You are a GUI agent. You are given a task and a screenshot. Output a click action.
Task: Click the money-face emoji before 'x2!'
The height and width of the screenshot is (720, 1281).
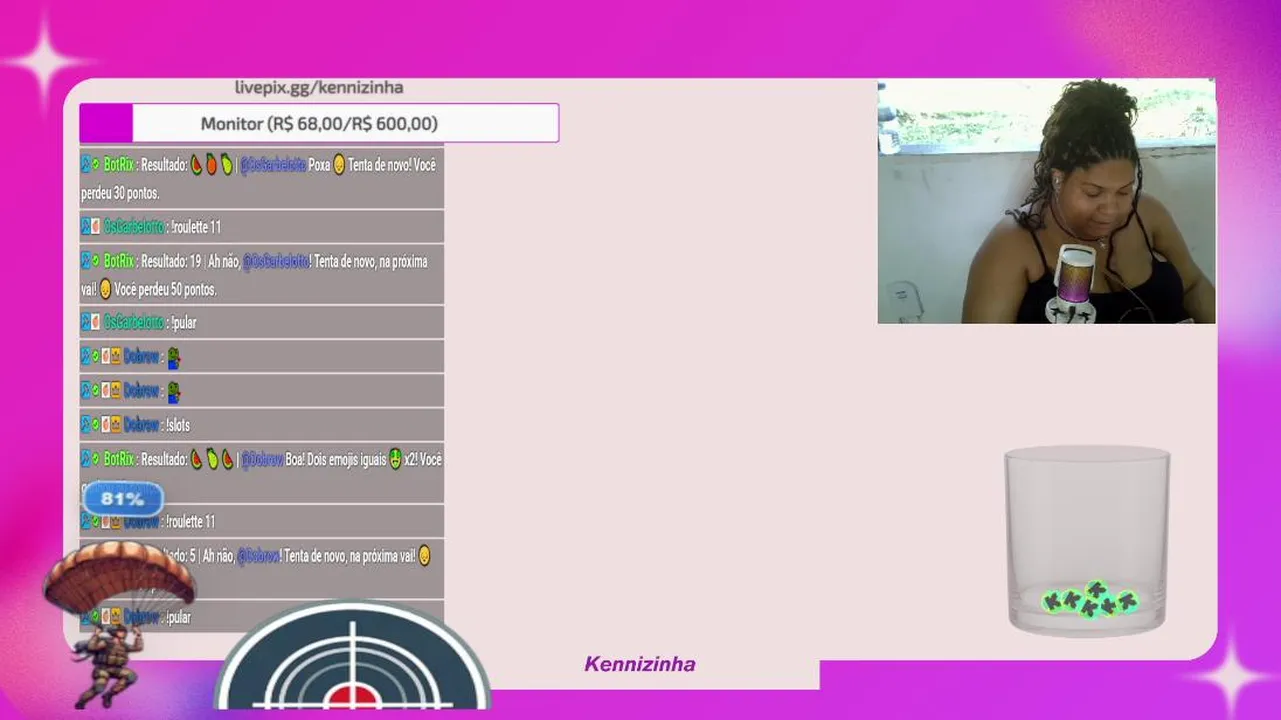(x=395, y=460)
